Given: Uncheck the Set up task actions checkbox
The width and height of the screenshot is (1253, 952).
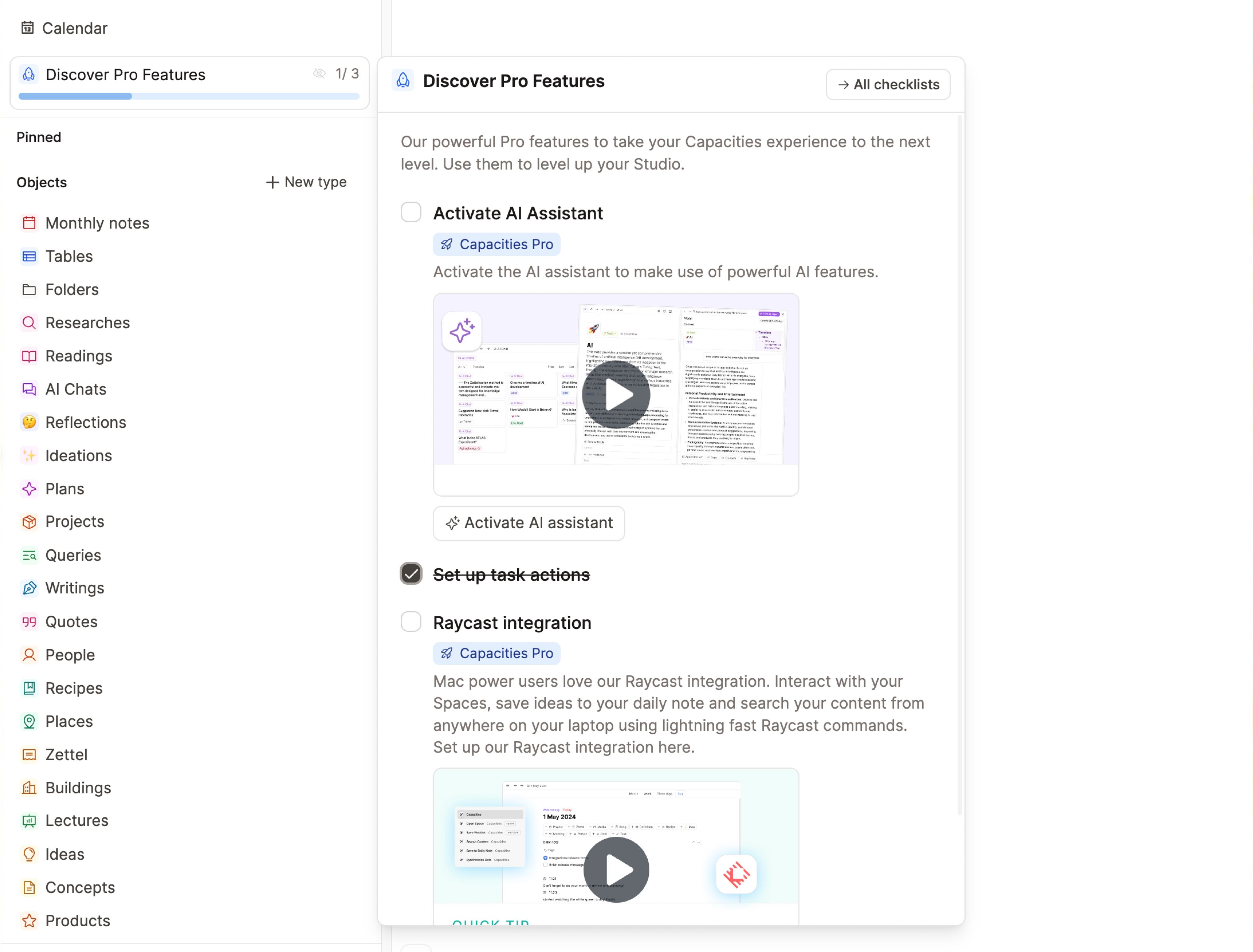Looking at the screenshot, I should click(x=411, y=573).
